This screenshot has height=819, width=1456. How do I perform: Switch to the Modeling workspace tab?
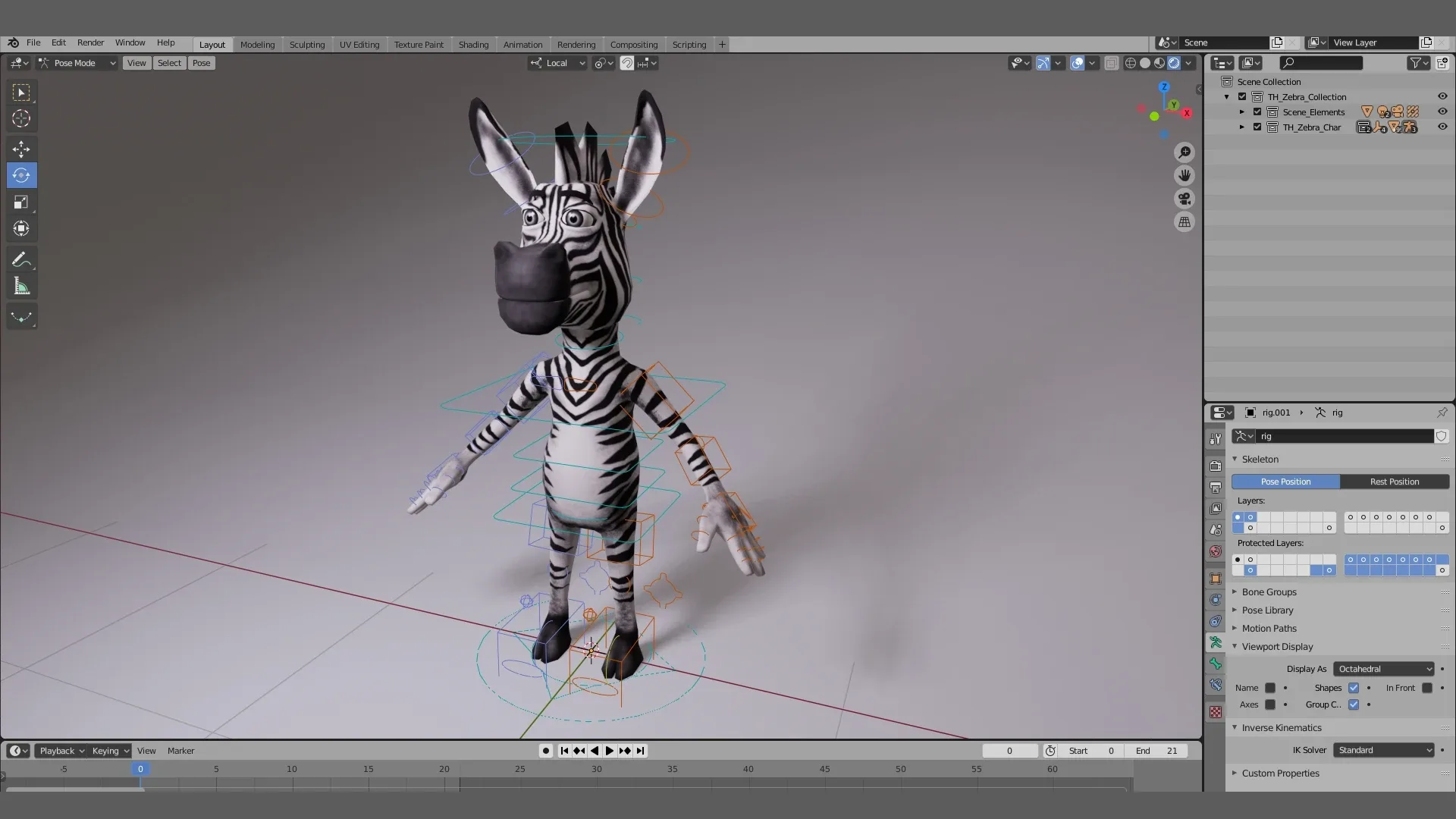click(x=257, y=45)
